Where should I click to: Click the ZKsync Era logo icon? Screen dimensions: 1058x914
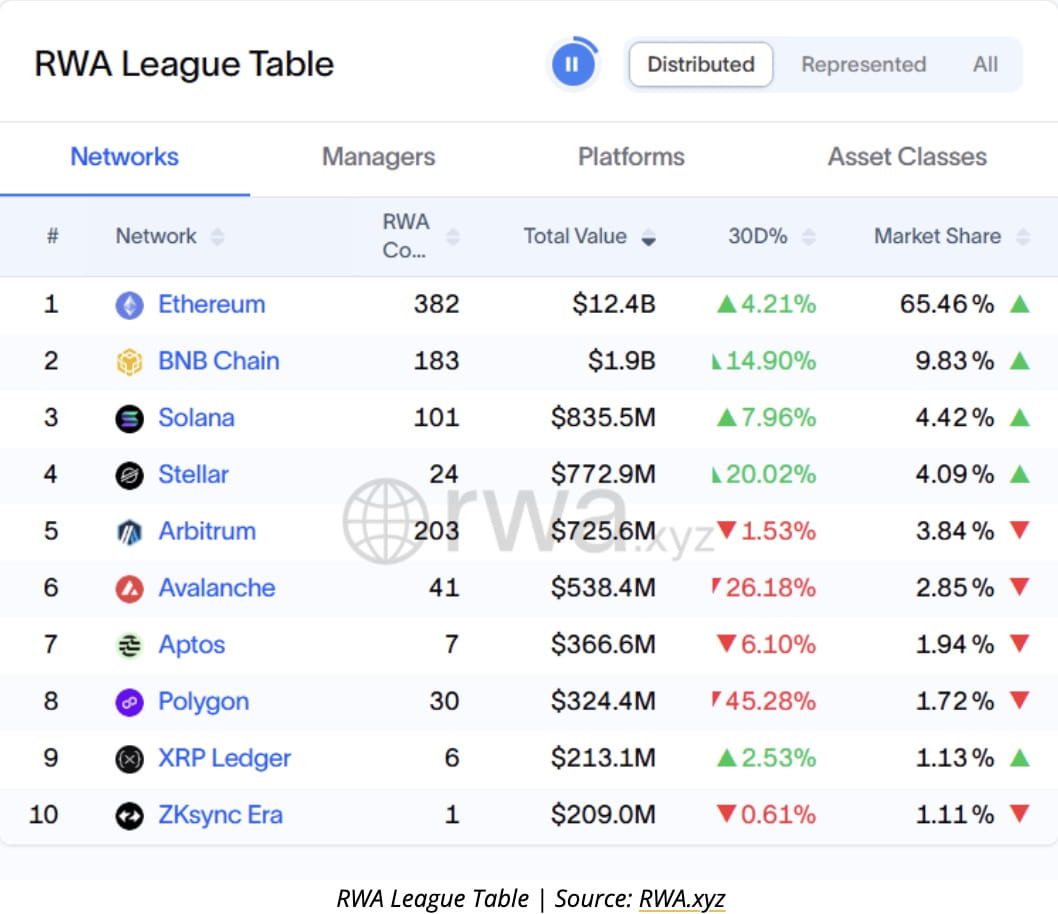point(129,816)
